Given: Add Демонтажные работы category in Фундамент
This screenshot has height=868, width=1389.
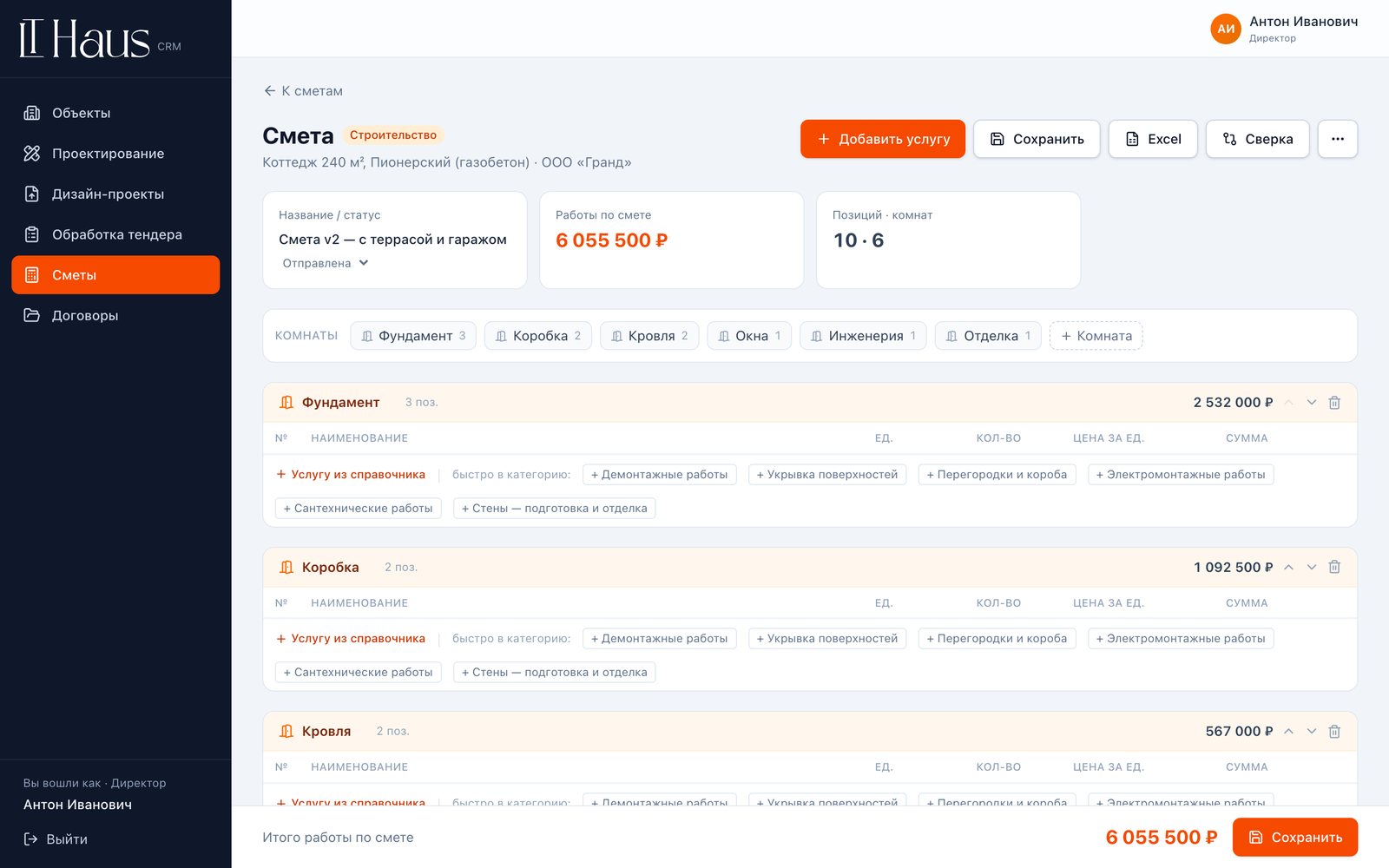Looking at the screenshot, I should pyautogui.click(x=660, y=475).
